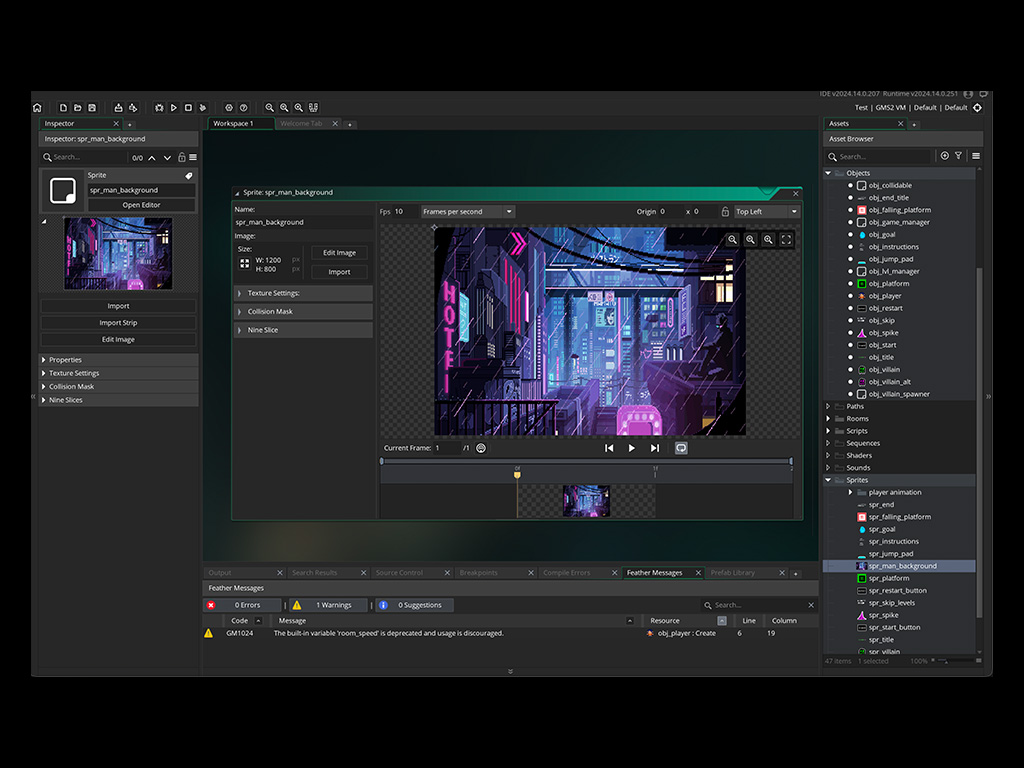Click the tag icon beside Sprite in Inspector

189,176
